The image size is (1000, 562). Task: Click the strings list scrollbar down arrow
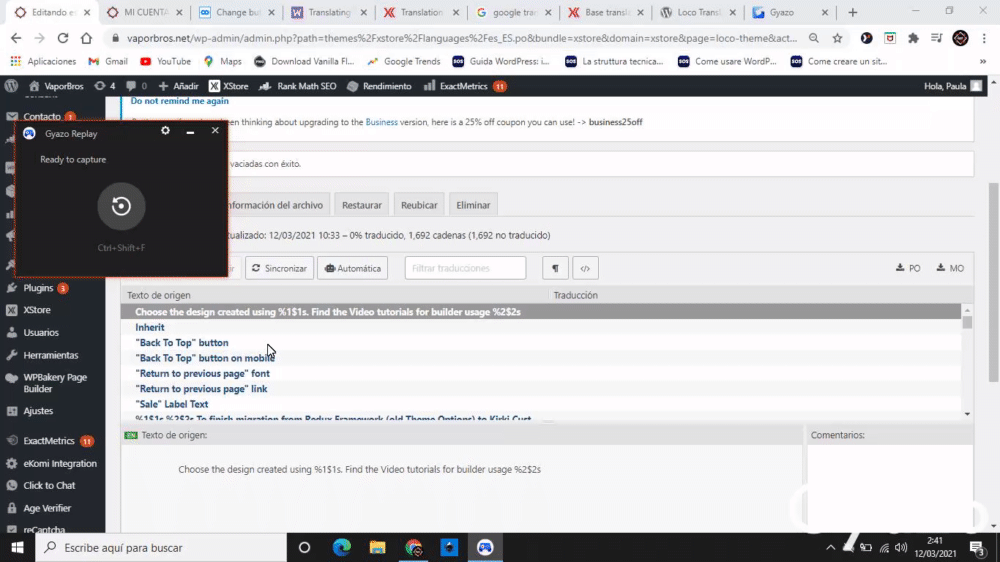click(967, 414)
